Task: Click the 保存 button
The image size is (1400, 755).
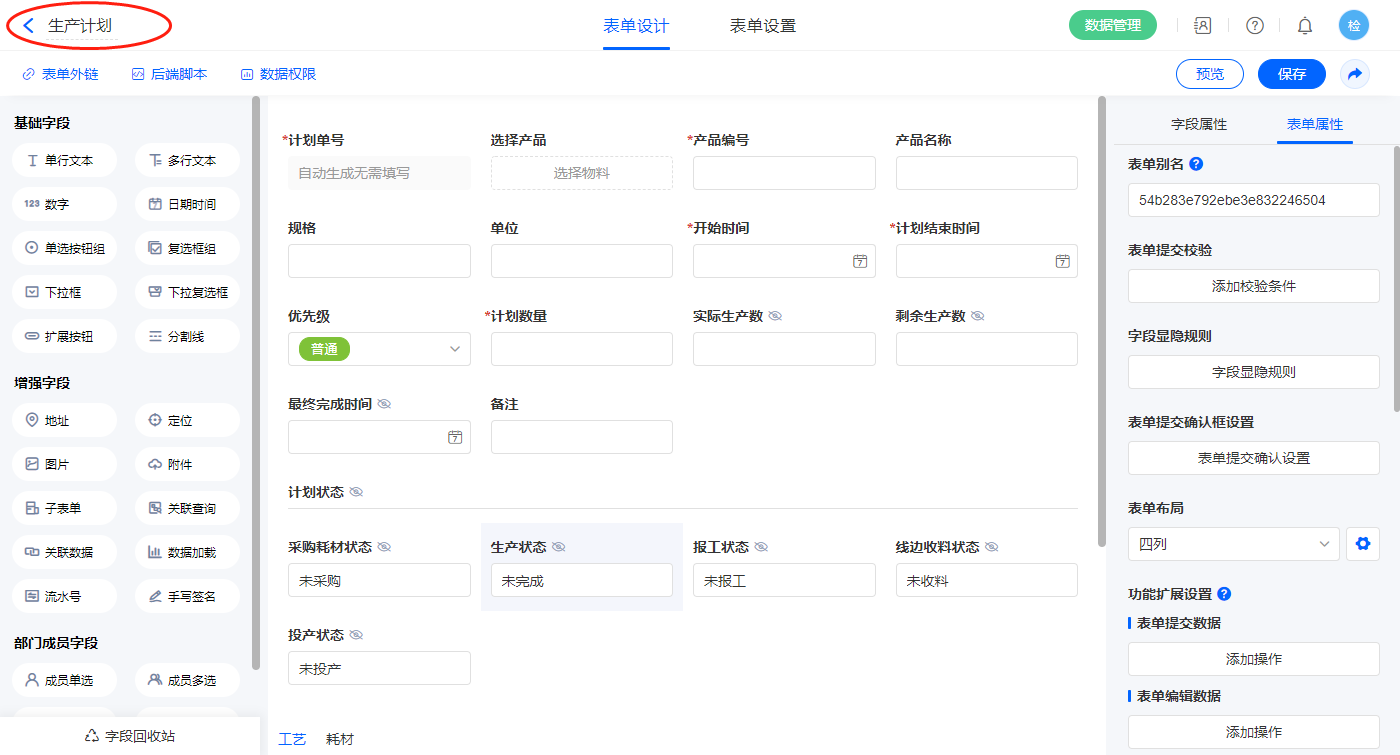Action: pos(1291,74)
